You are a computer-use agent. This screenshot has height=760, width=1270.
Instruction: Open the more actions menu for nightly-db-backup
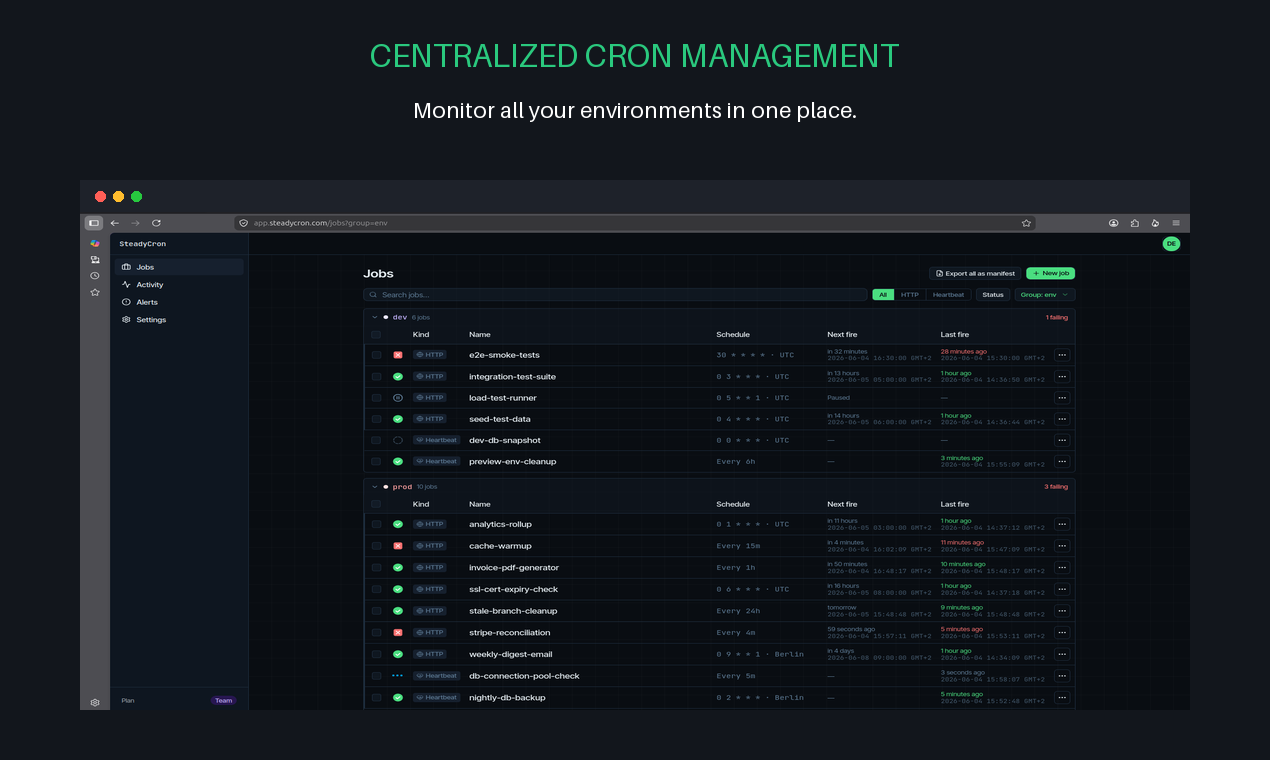coord(1062,698)
